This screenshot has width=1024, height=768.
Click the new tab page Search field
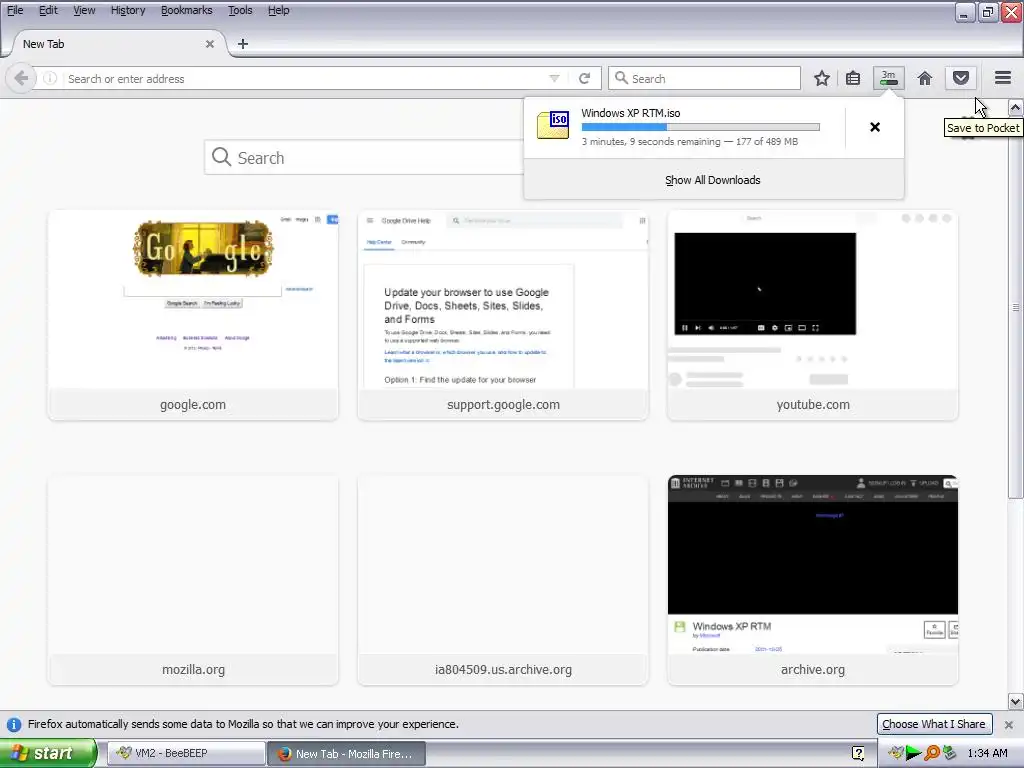364,157
